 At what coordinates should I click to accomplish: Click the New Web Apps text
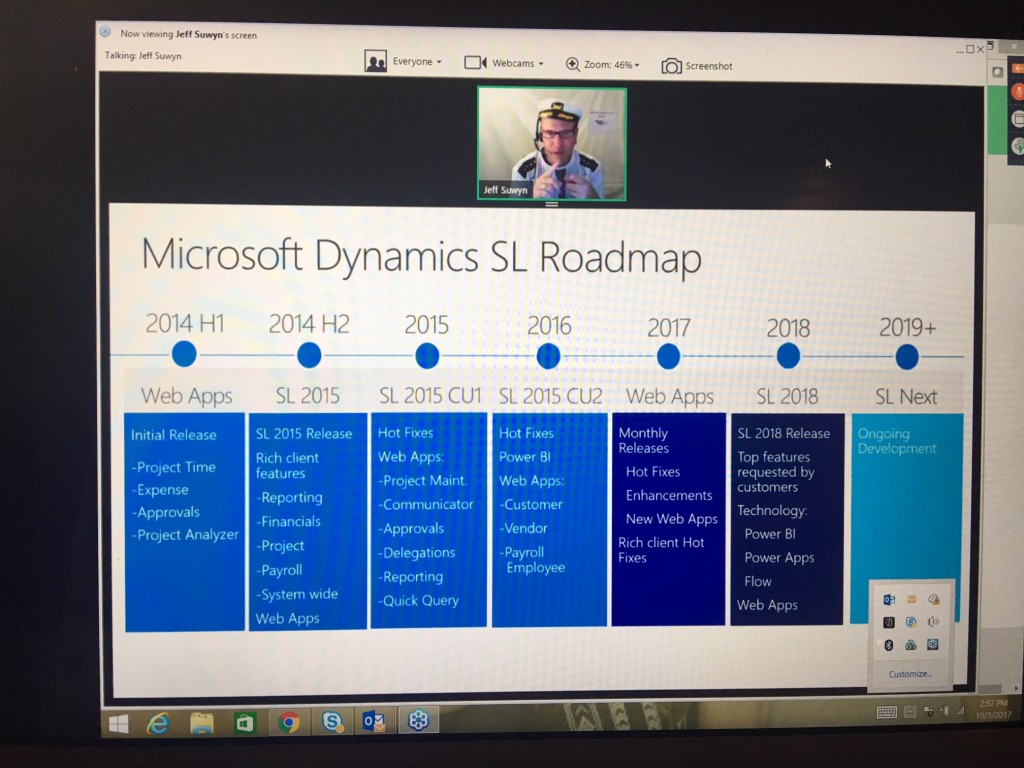pyautogui.click(x=671, y=519)
